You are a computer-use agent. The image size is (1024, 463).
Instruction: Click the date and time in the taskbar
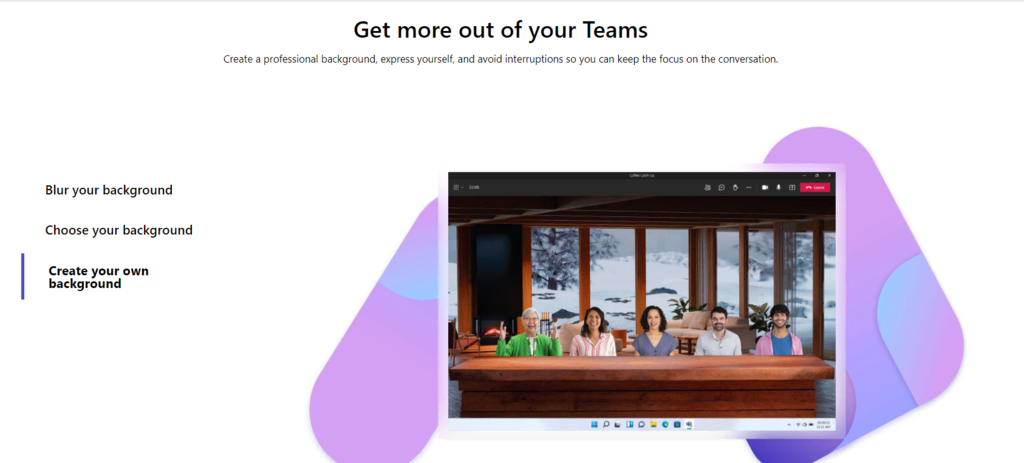click(823, 424)
